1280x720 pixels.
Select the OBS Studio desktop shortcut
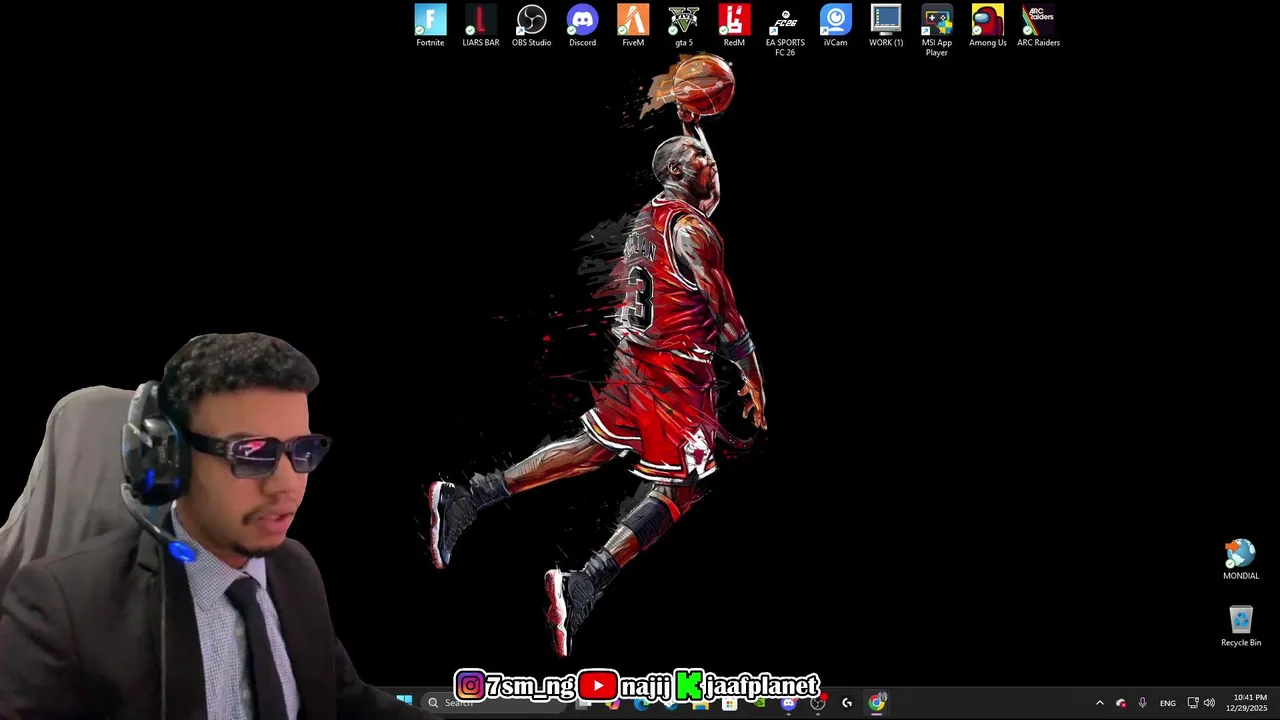(531, 26)
